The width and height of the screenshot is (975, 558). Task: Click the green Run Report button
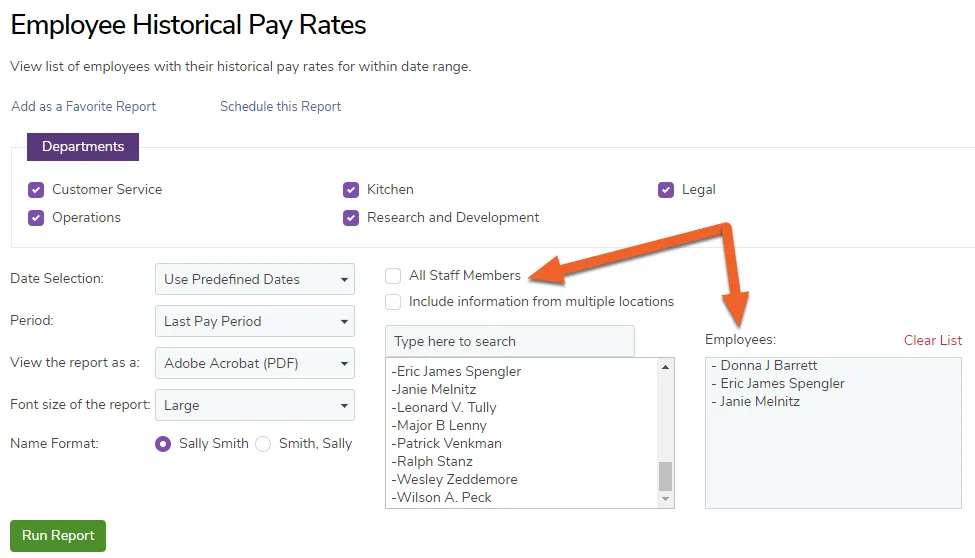coord(58,536)
